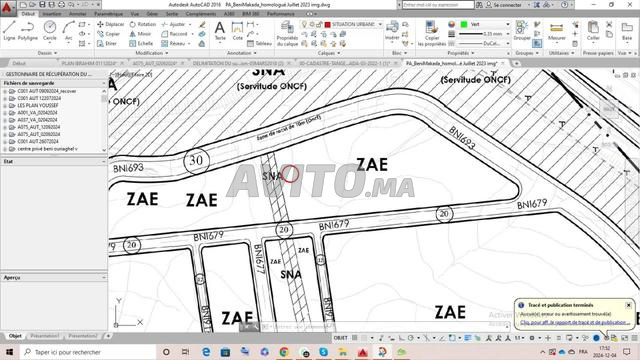Activate the Arc tool

[69, 31]
